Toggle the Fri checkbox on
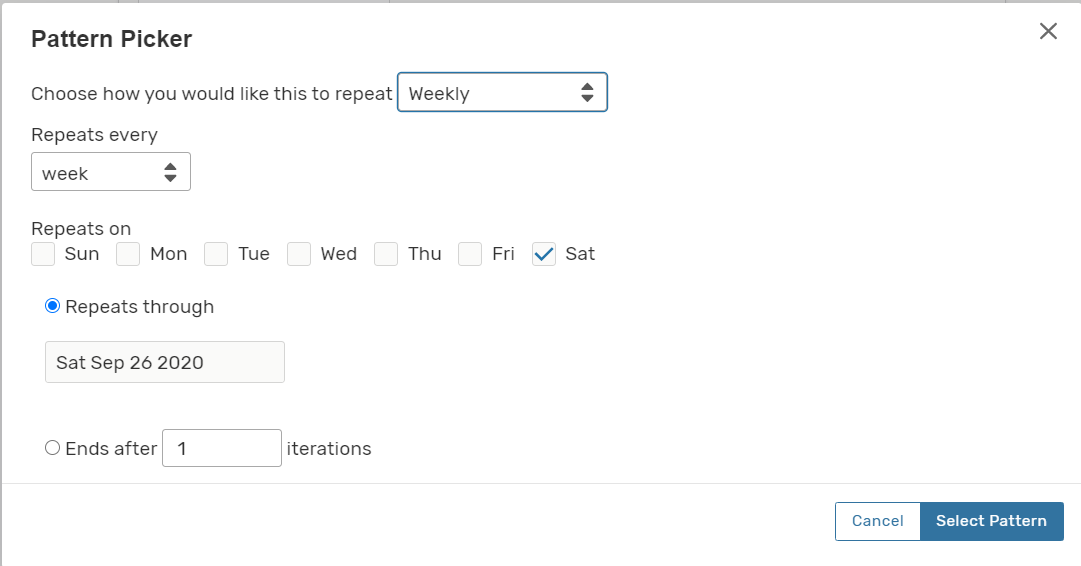This screenshot has height=566, width=1081. pos(470,254)
